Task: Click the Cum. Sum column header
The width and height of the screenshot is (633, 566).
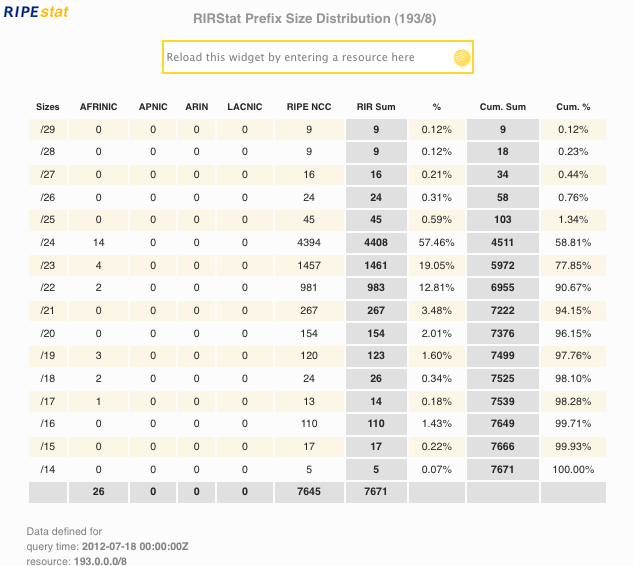Action: coord(503,107)
